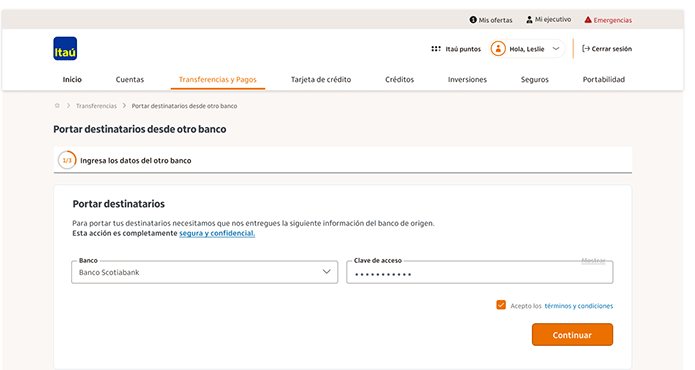Click breadcrumb Portar destinatarios desde otro banco
This screenshot has width=695, height=370.
point(184,106)
